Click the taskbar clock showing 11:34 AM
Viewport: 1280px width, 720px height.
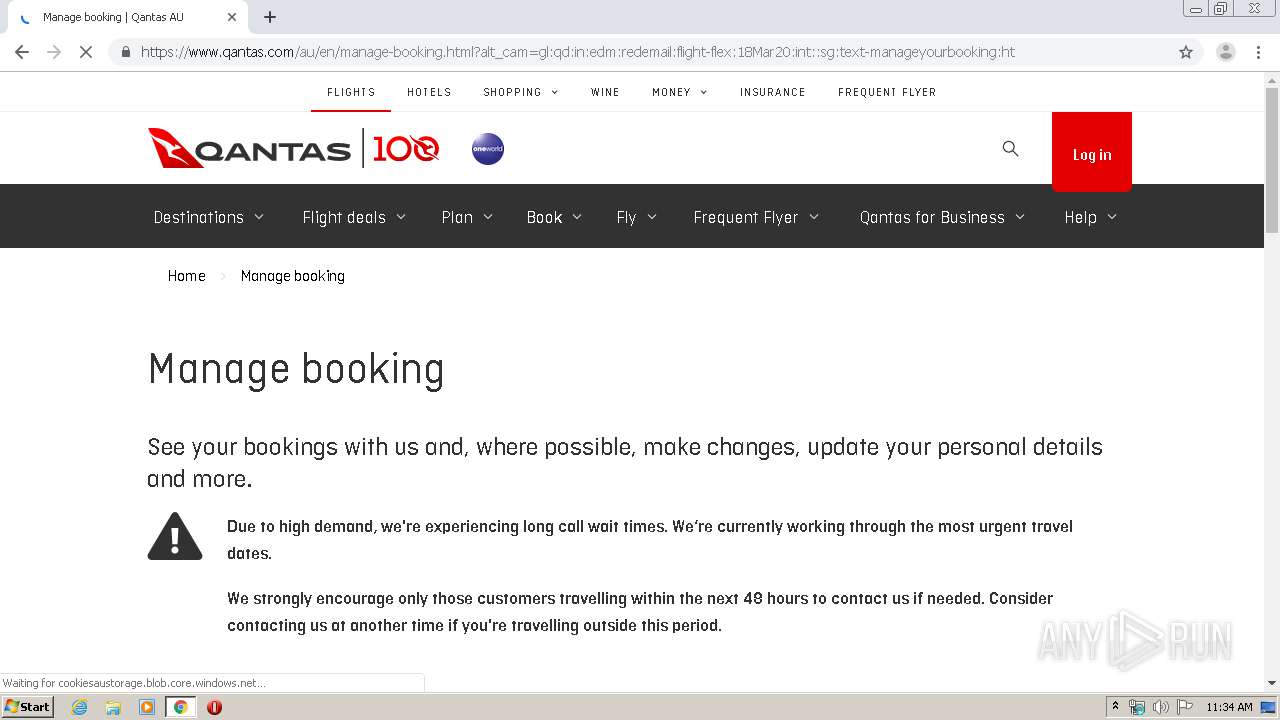pyautogui.click(x=1229, y=707)
